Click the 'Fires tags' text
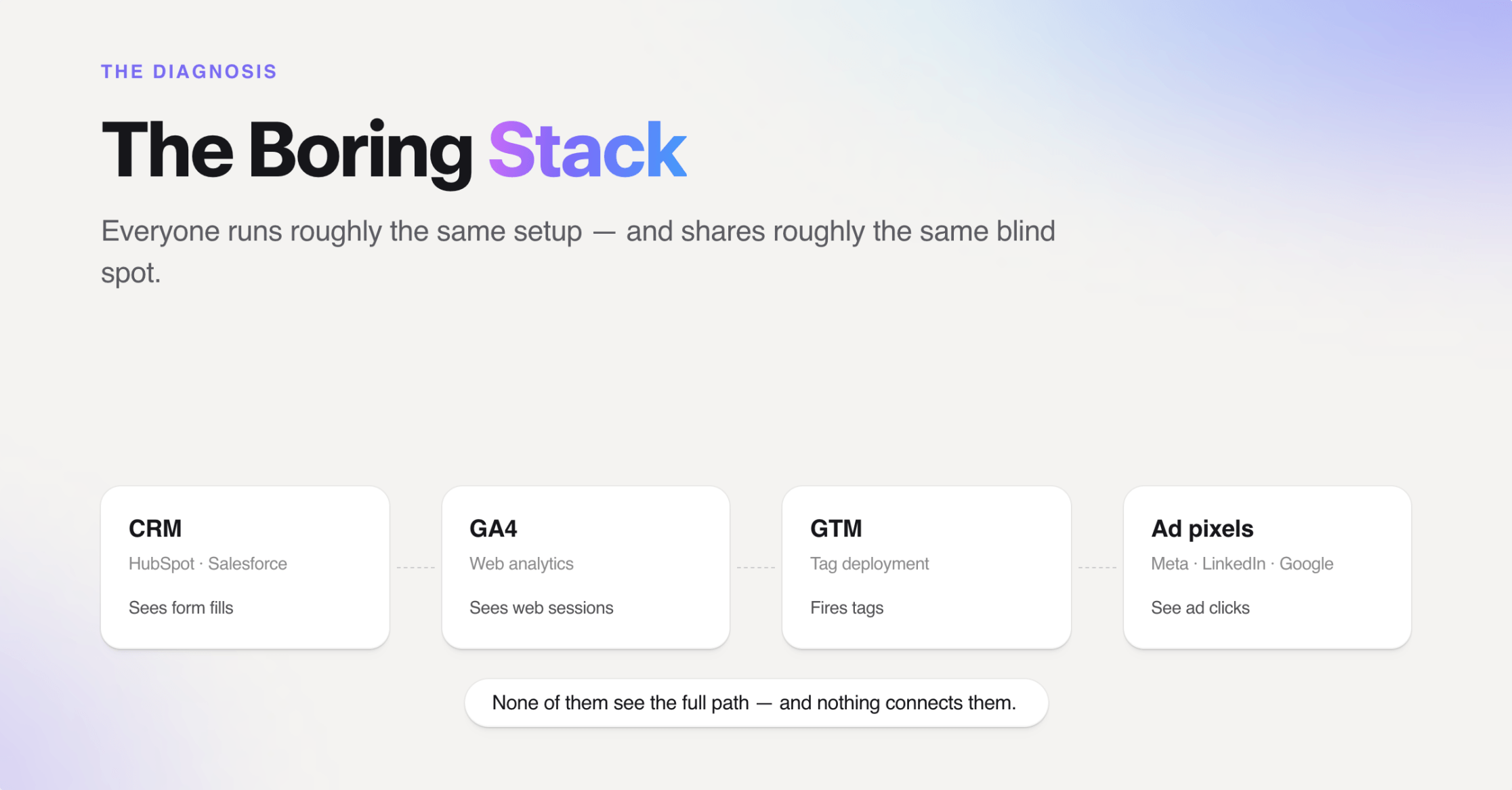Screen dimensions: 1512x790 coord(847,608)
